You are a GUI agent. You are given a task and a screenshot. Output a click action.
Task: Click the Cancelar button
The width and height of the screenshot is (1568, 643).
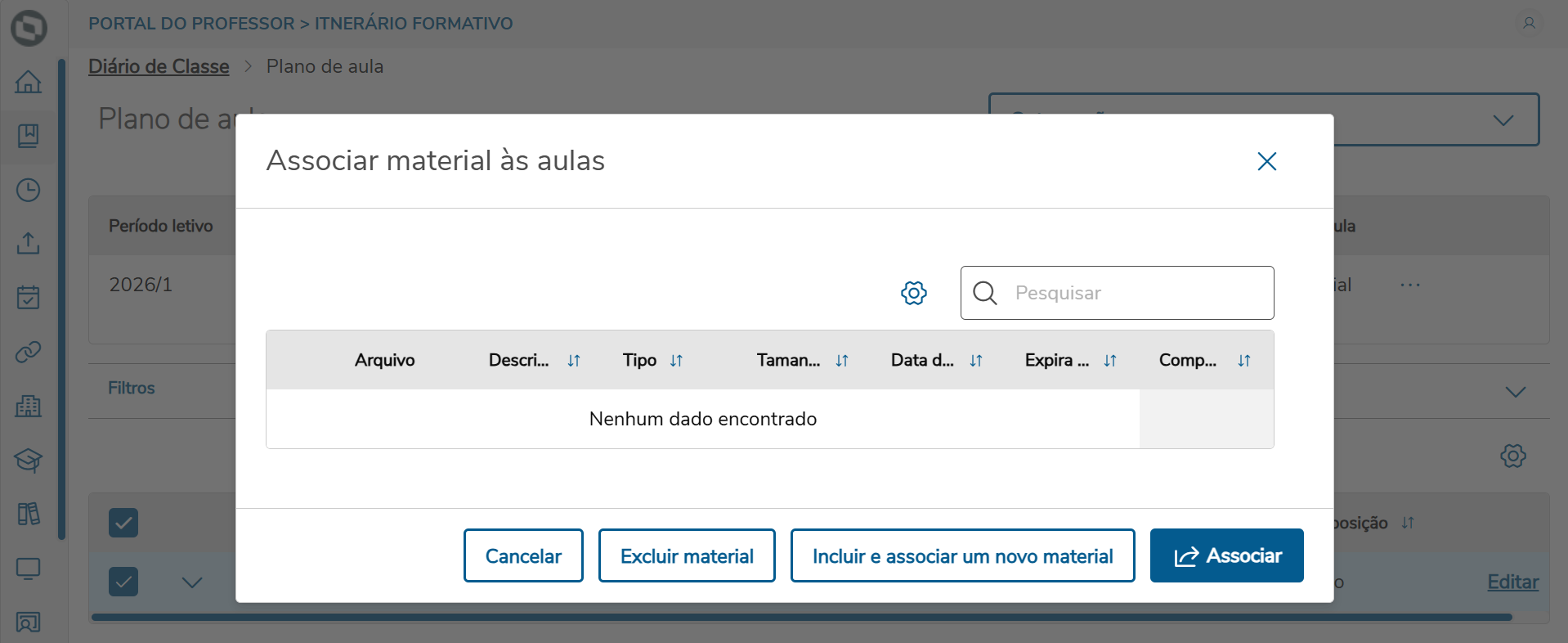[x=523, y=555]
